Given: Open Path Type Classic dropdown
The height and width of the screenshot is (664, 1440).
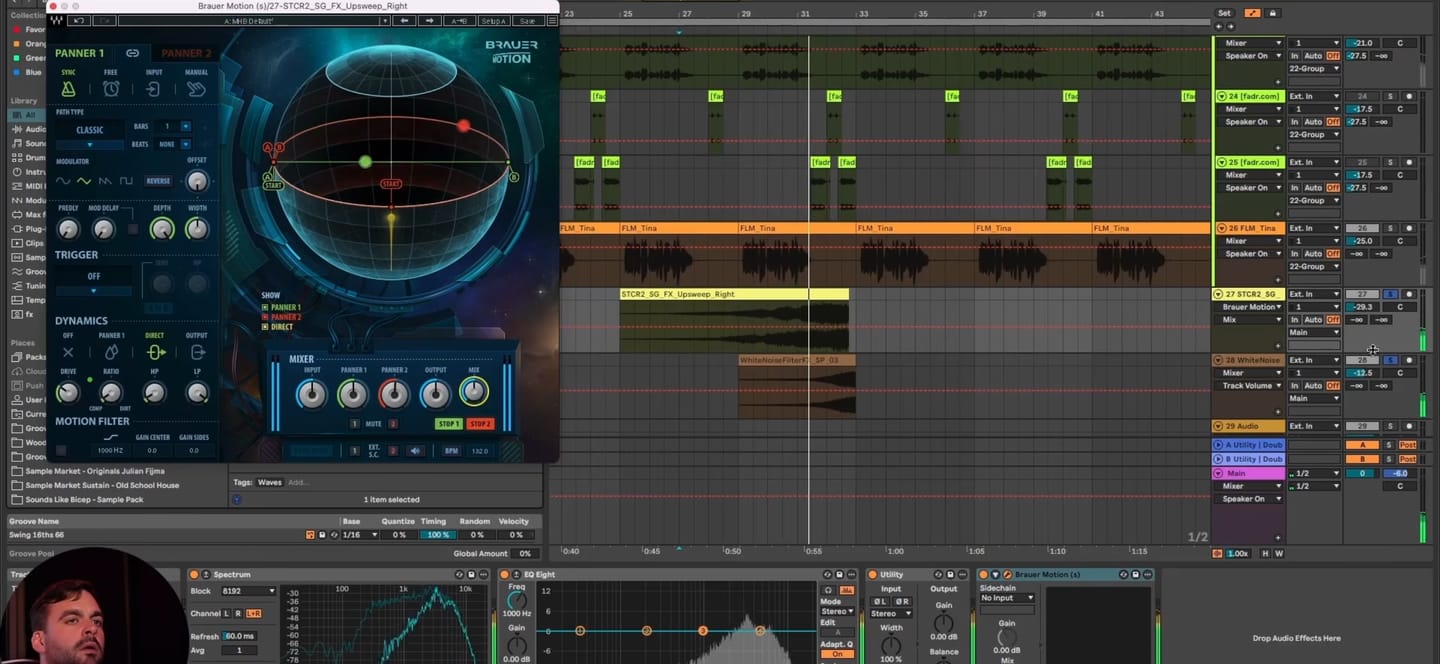Looking at the screenshot, I should (90, 145).
